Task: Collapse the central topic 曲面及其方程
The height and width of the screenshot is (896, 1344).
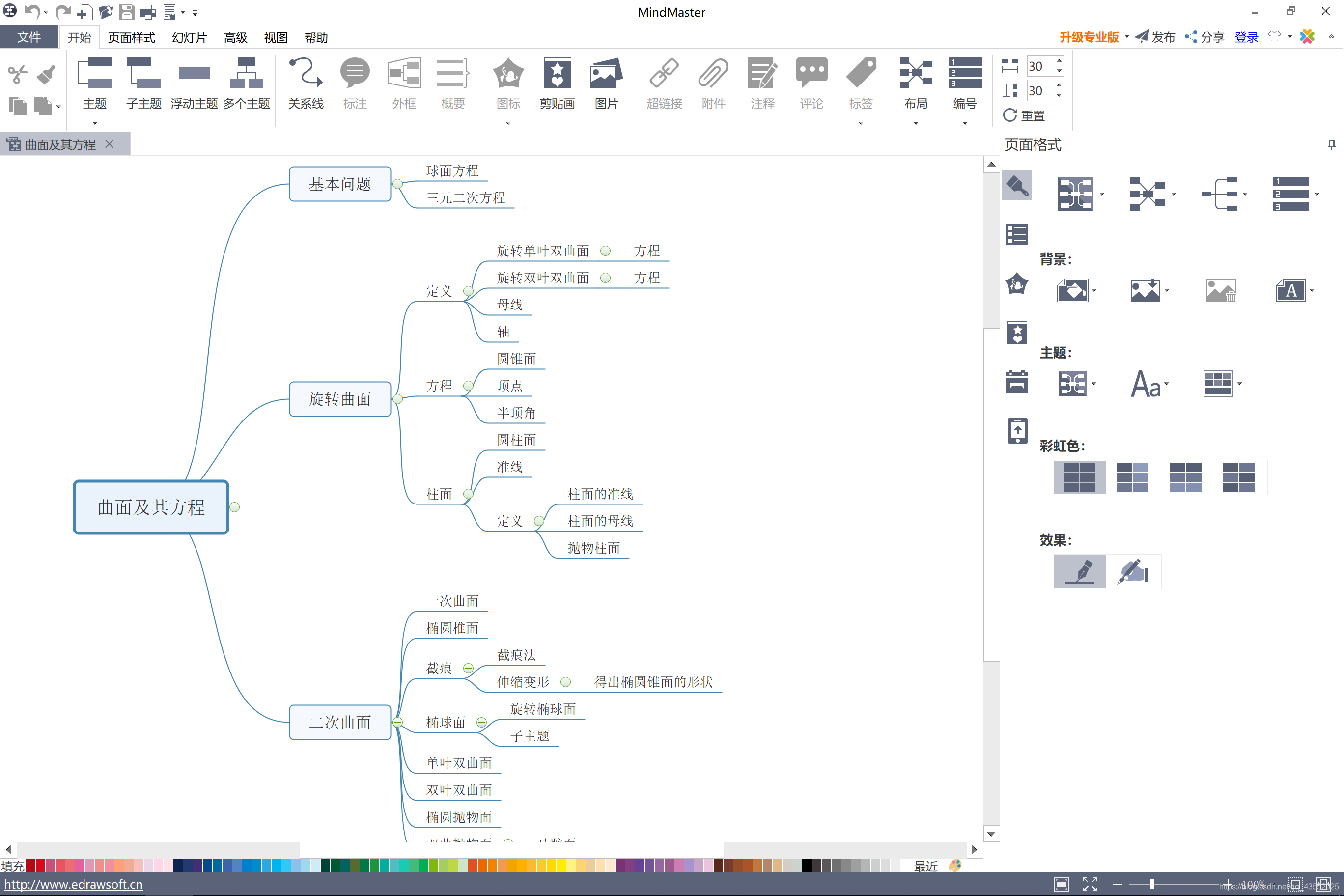Action: coord(235,507)
